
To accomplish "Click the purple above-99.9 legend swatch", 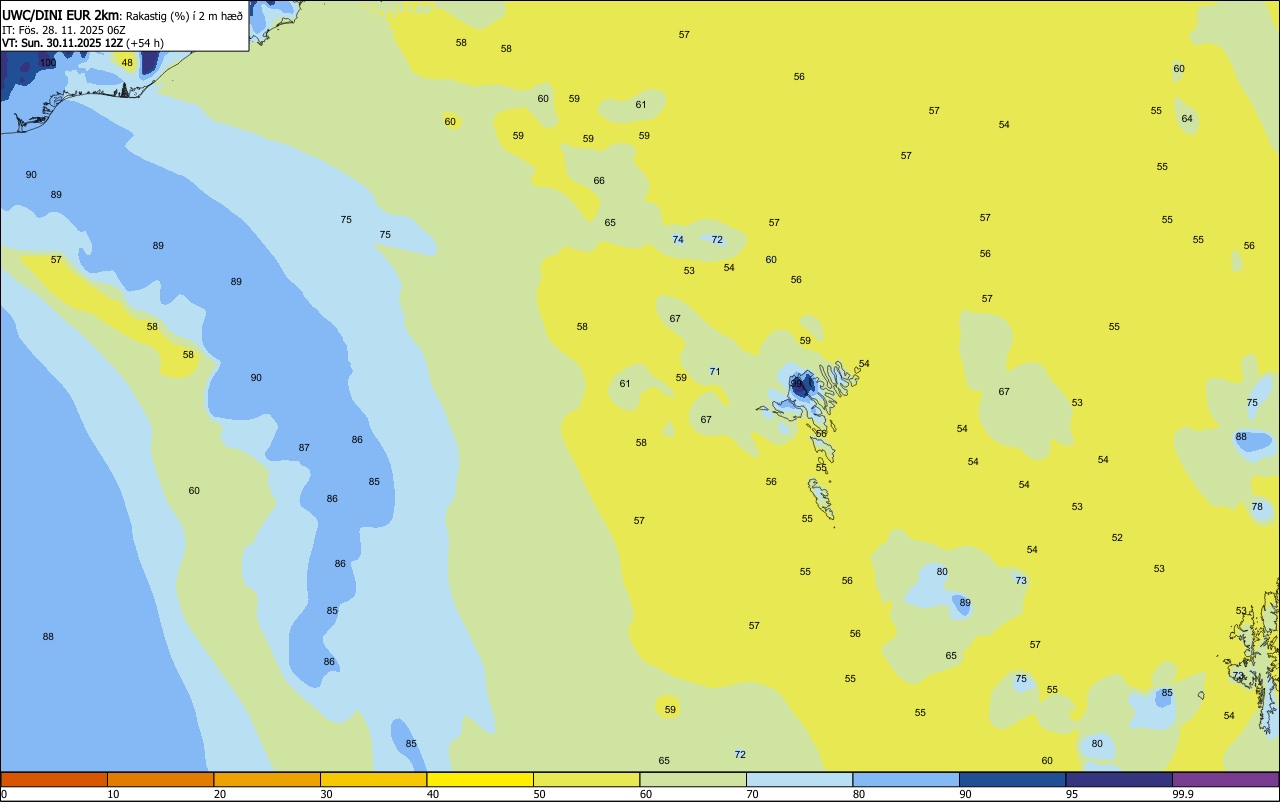I will (x=1225, y=779).
